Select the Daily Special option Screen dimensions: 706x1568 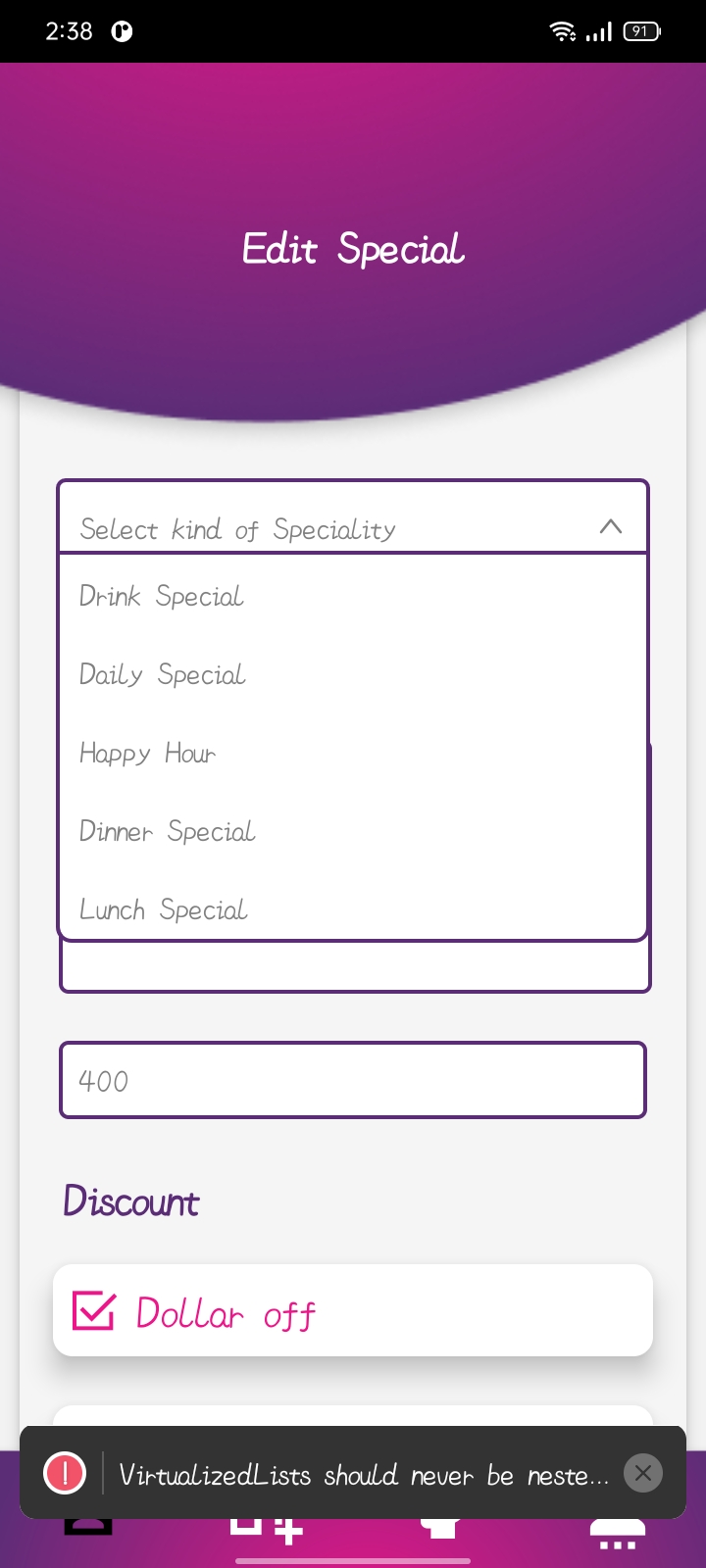click(x=163, y=674)
